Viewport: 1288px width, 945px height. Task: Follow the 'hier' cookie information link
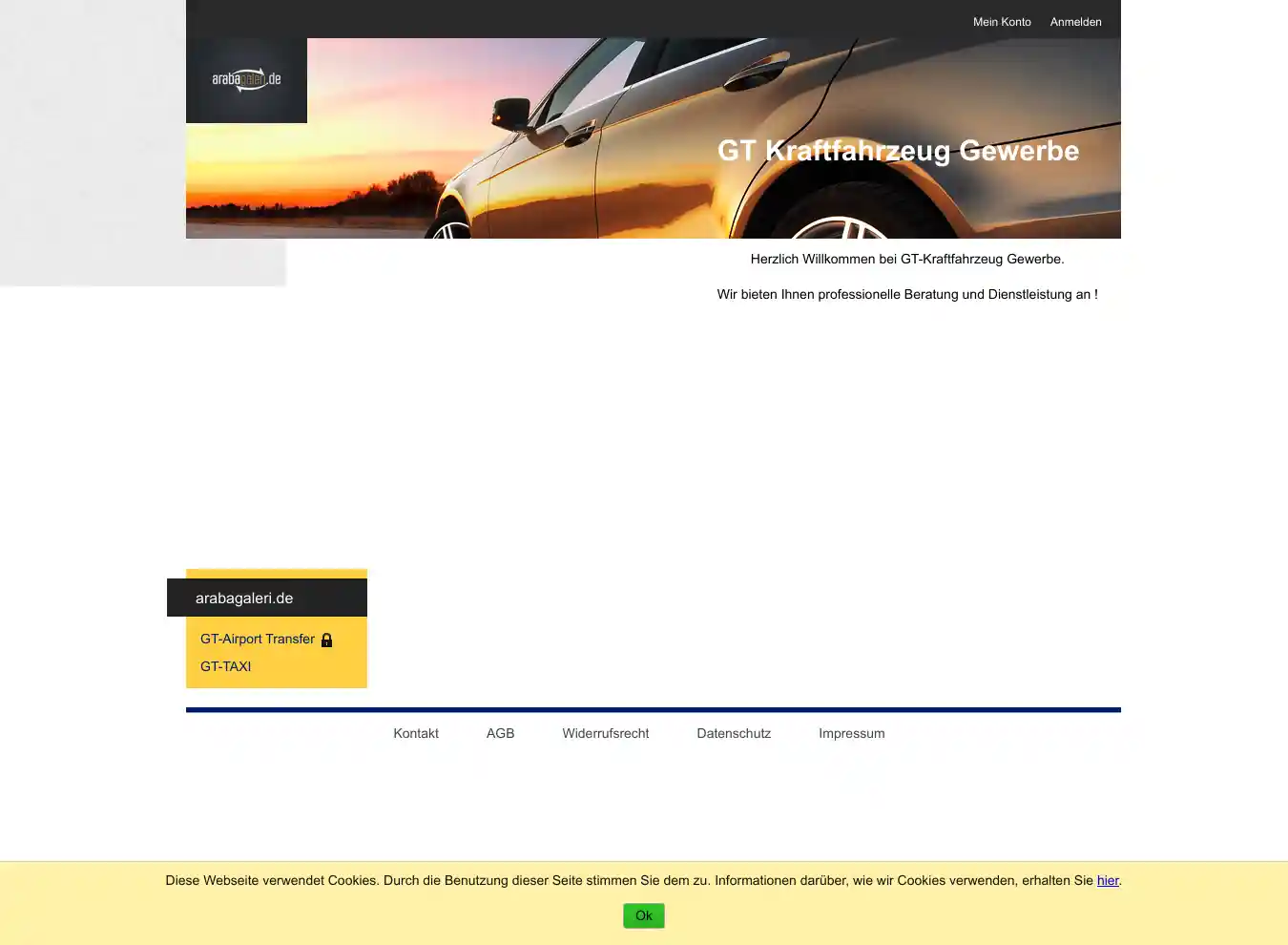(x=1107, y=881)
